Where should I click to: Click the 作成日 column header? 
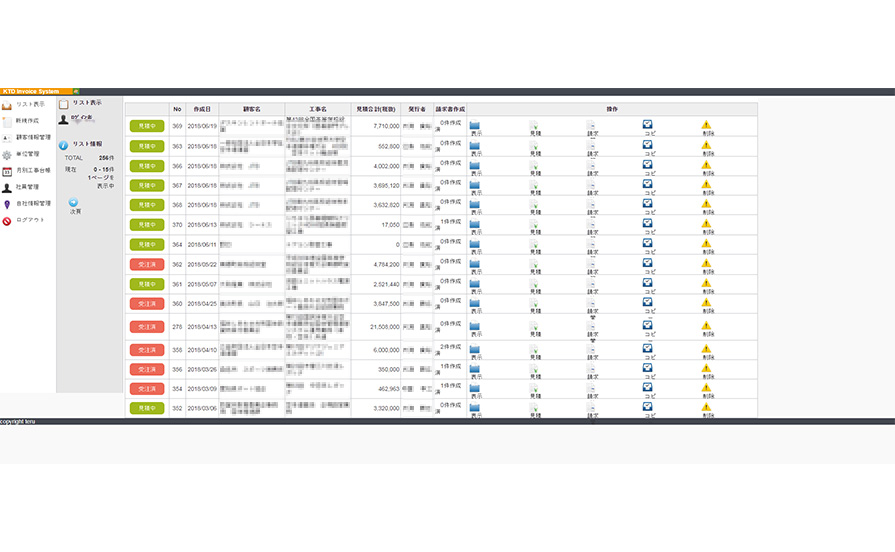coord(202,109)
